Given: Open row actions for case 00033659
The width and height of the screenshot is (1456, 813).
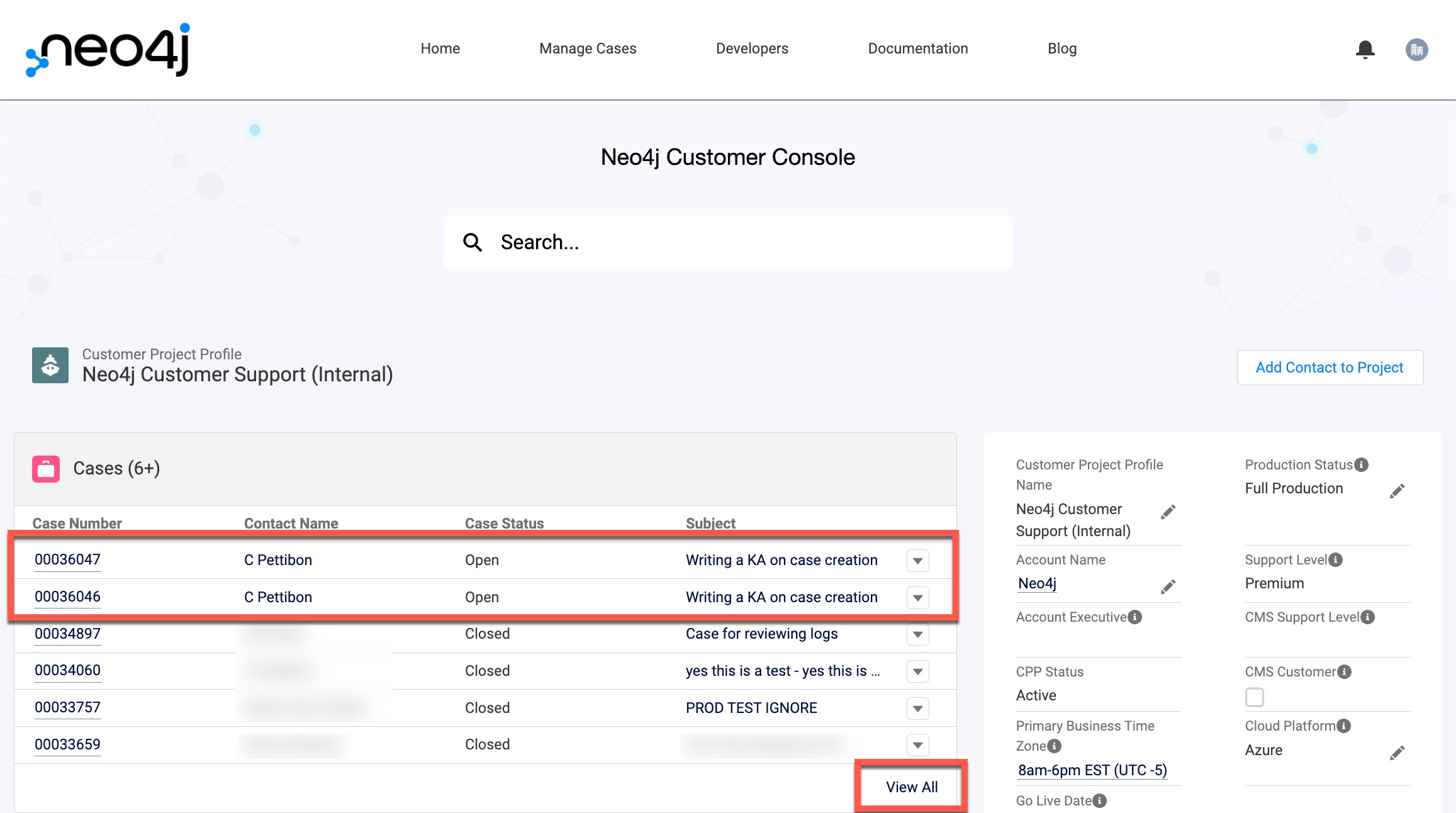Looking at the screenshot, I should [918, 745].
